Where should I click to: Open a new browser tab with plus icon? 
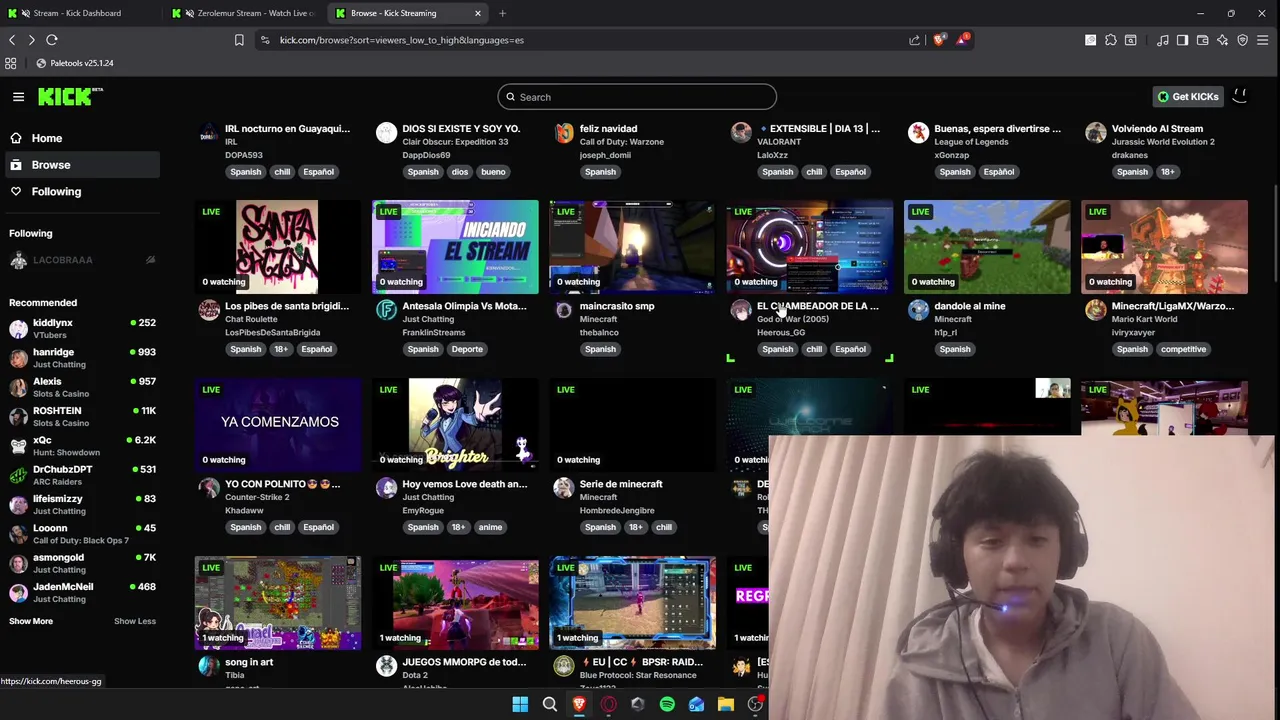click(502, 13)
